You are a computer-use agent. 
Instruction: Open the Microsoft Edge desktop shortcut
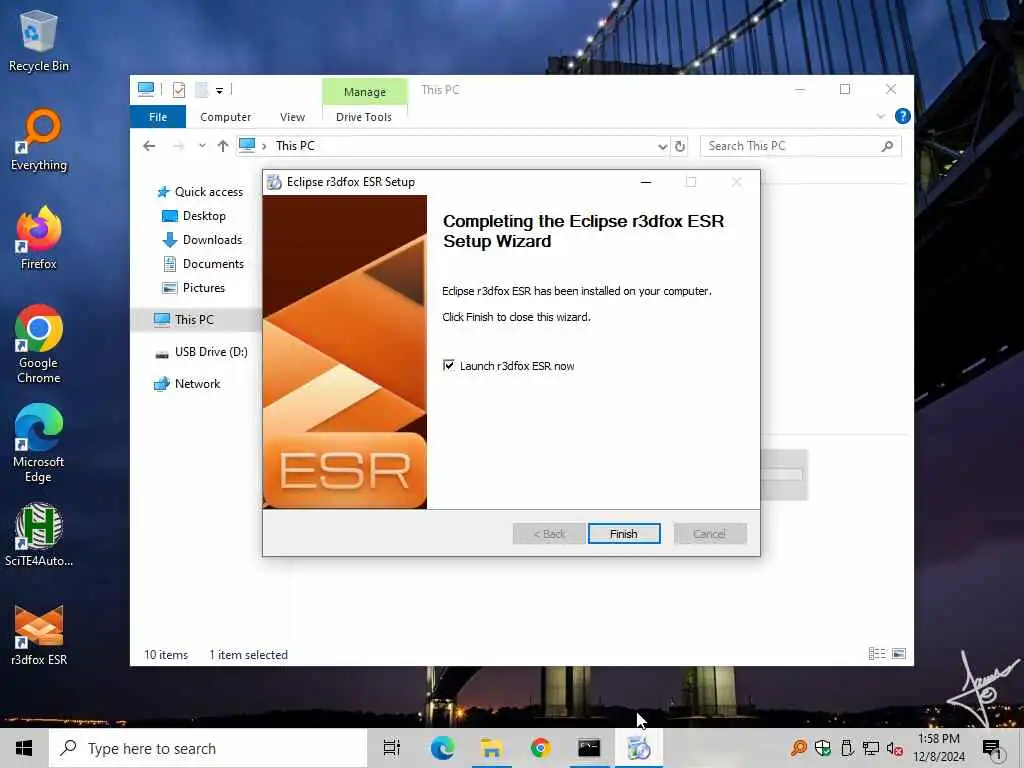tap(39, 443)
